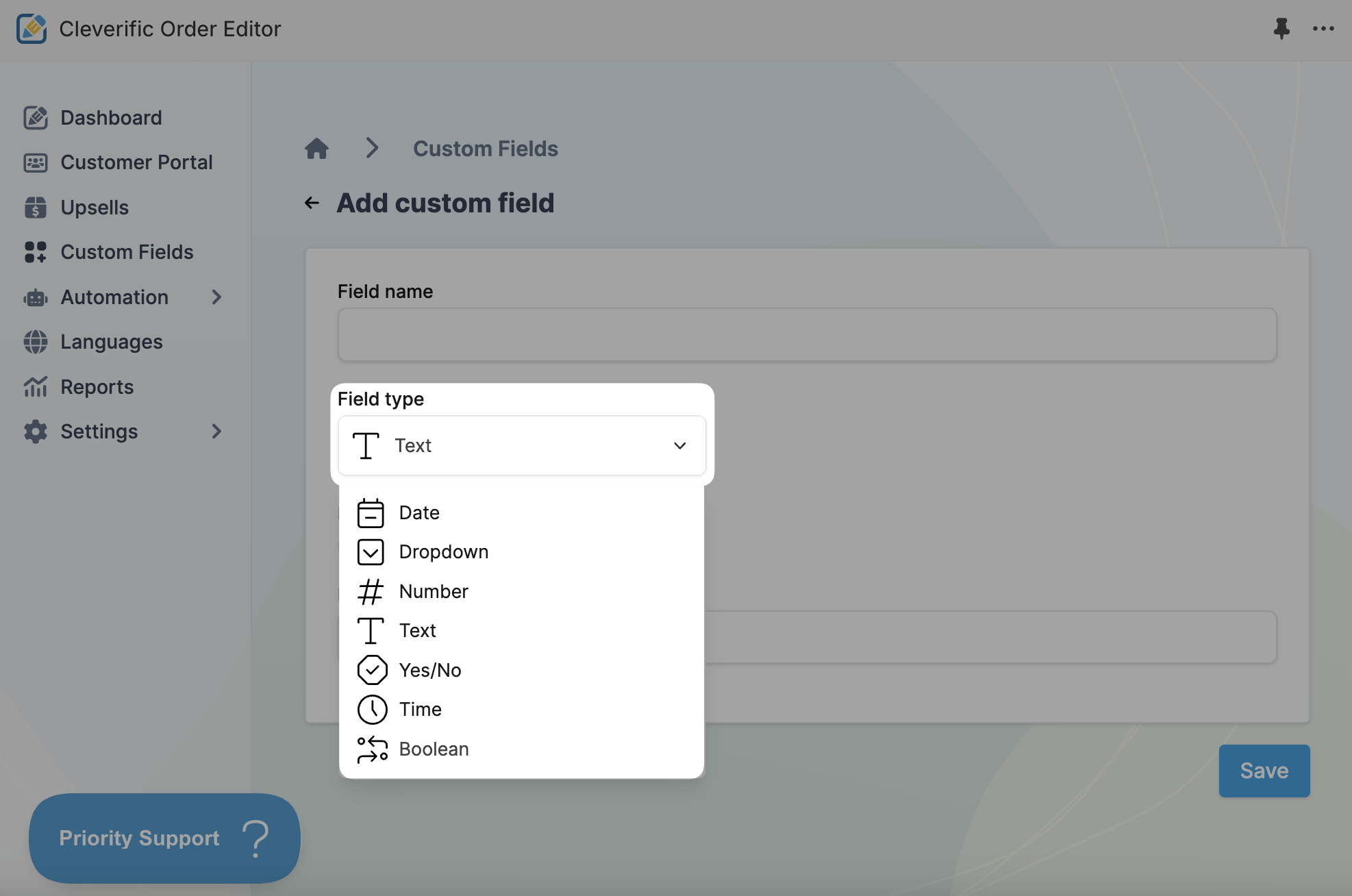Click the Field type combo box showing Text

pos(522,446)
